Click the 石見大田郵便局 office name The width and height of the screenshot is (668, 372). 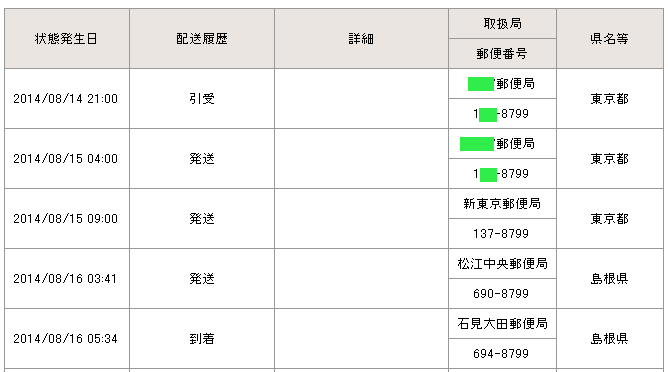[502, 324]
